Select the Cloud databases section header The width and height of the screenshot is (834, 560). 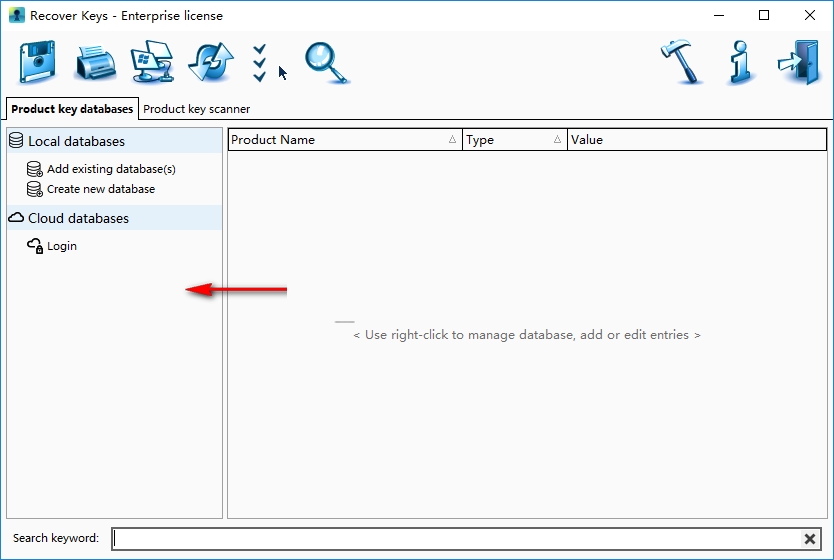point(114,218)
